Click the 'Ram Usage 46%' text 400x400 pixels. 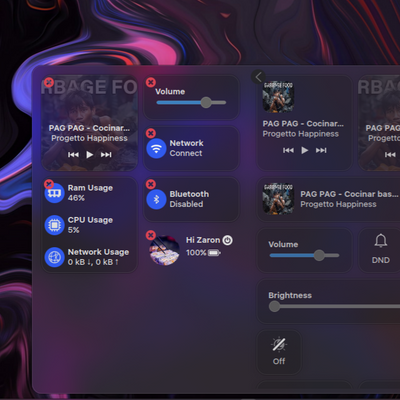click(x=90, y=193)
